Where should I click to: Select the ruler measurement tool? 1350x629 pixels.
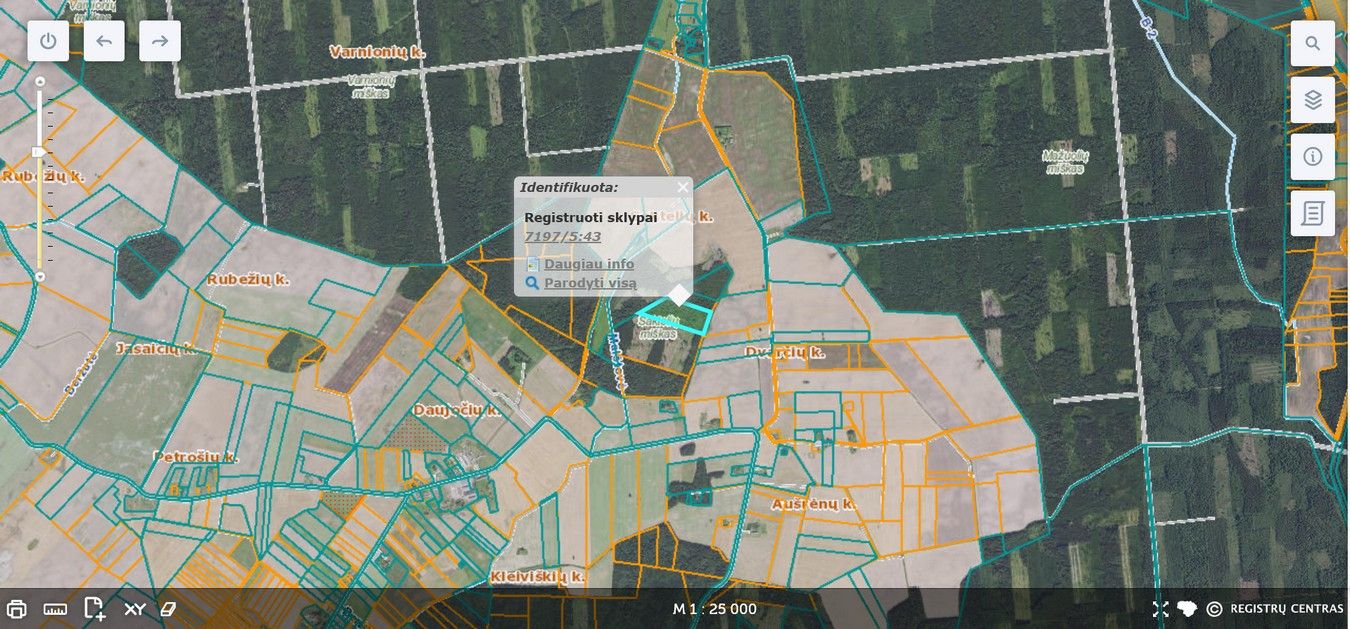click(x=55, y=609)
